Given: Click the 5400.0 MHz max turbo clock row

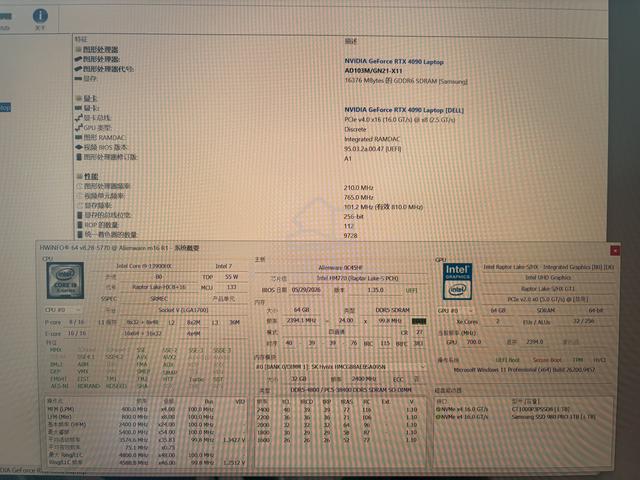Looking at the screenshot, I should click(x=146, y=432).
